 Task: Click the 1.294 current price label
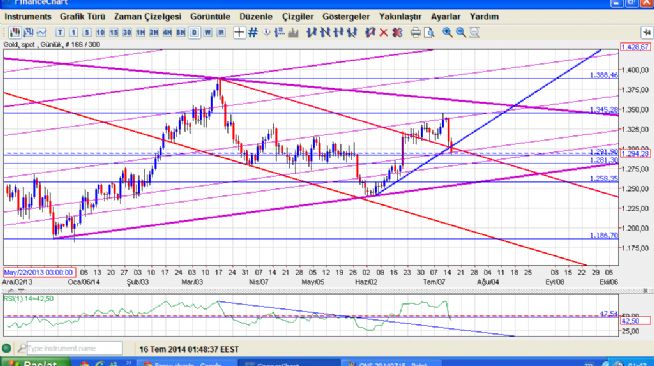[x=635, y=154]
